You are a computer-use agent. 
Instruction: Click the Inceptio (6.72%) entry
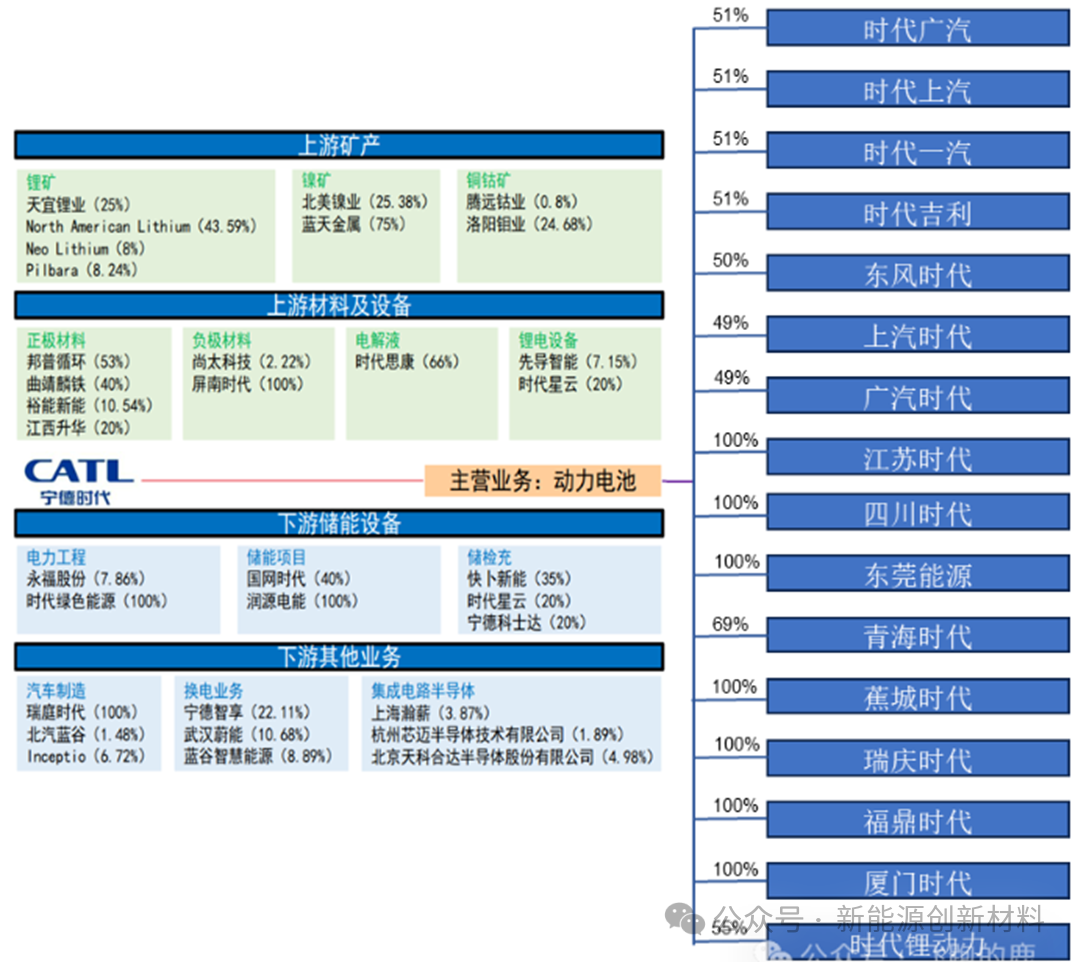click(x=86, y=756)
